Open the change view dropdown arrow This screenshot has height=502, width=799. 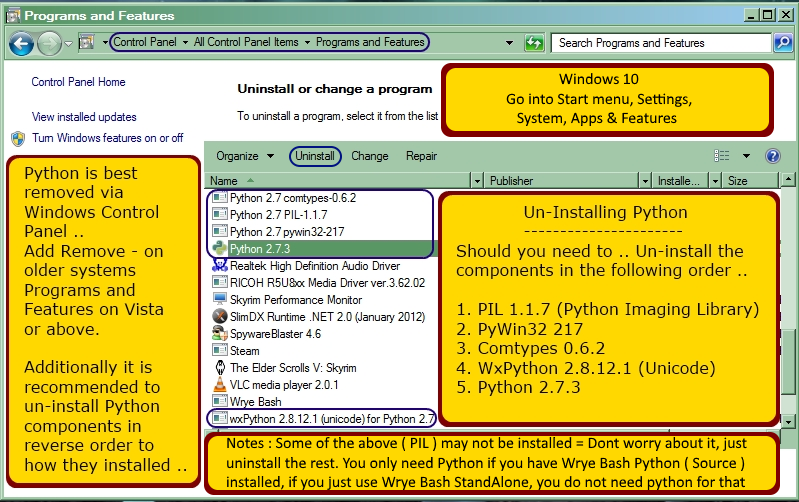(x=746, y=156)
